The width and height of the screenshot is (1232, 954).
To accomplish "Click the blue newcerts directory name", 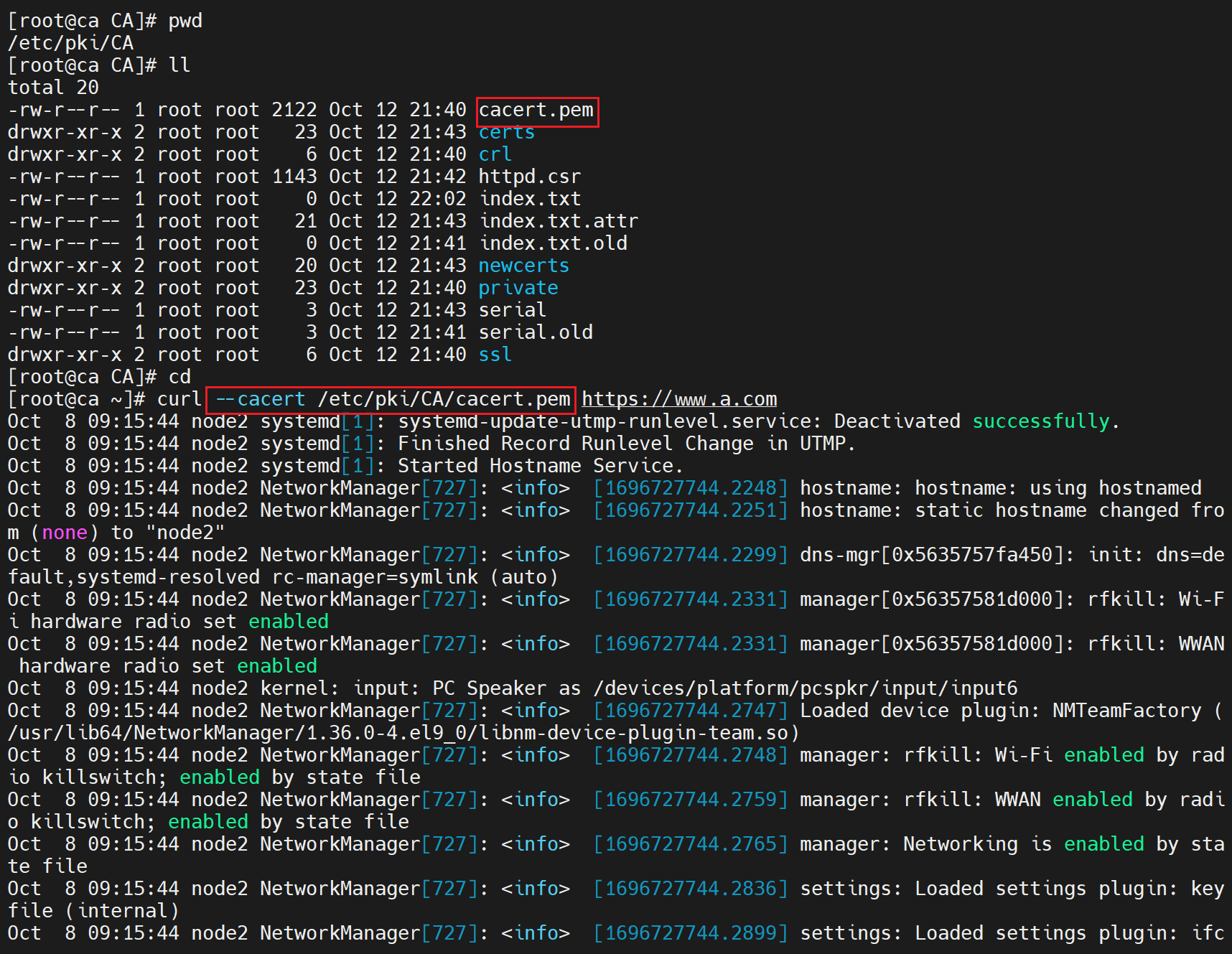I will tap(523, 266).
